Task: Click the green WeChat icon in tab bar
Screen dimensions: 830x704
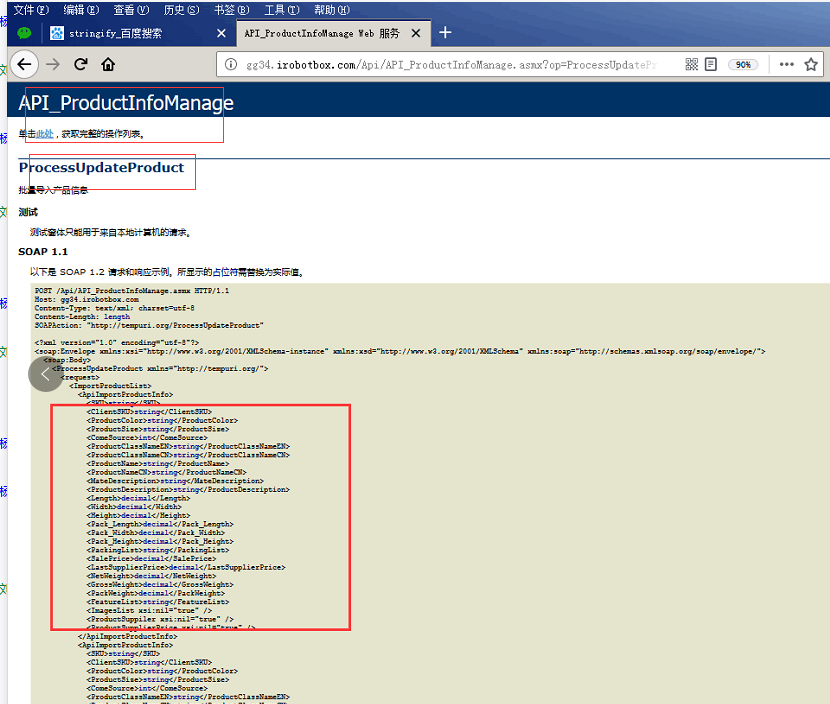Action: (24, 33)
